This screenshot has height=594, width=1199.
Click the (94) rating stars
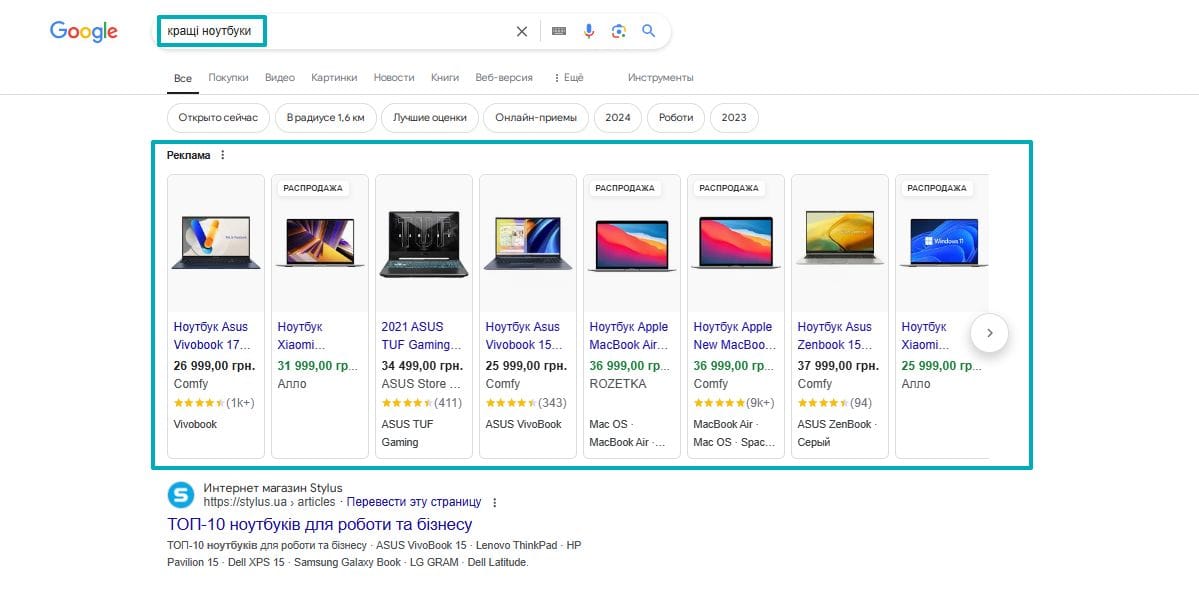point(834,403)
